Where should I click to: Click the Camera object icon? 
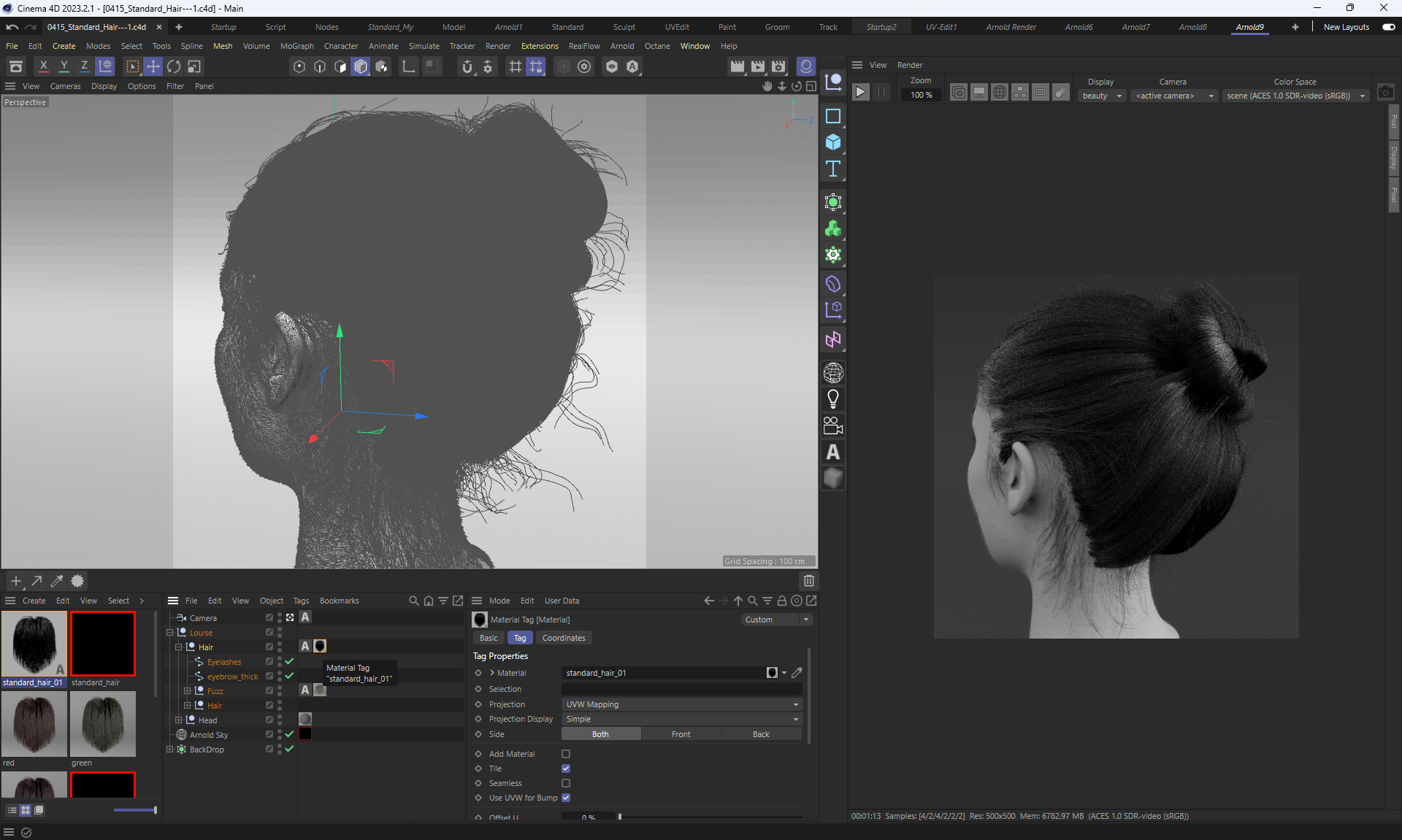[833, 425]
